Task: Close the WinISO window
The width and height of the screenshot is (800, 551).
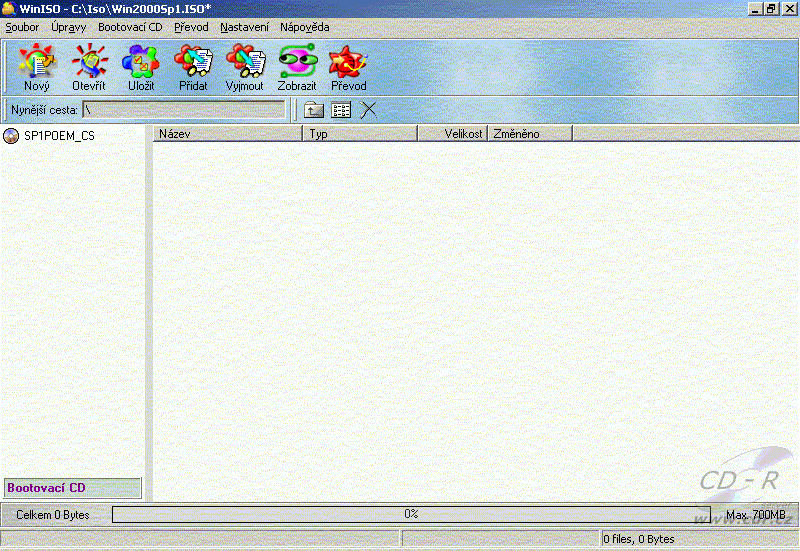Action: click(x=789, y=9)
